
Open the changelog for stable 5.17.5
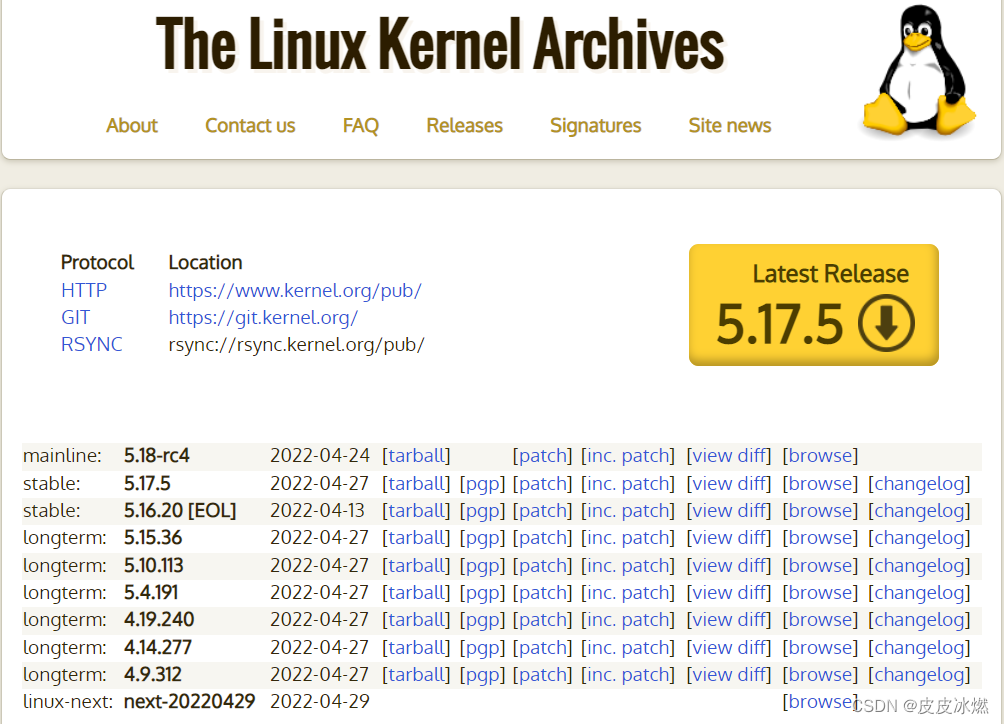(x=919, y=484)
